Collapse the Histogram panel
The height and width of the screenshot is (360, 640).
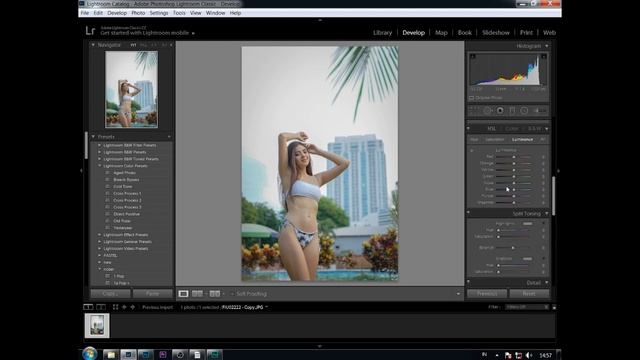tap(547, 46)
